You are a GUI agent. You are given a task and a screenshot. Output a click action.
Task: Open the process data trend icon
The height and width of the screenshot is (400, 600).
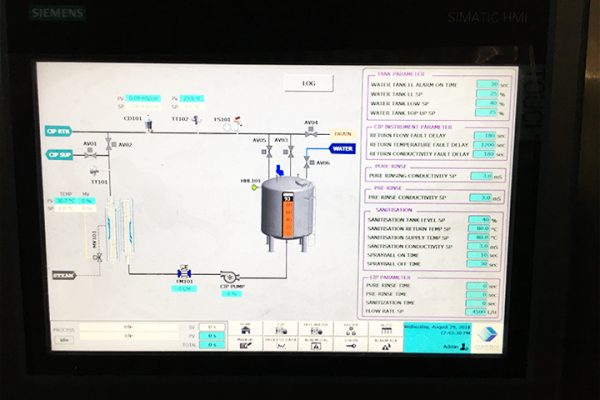pos(280,344)
